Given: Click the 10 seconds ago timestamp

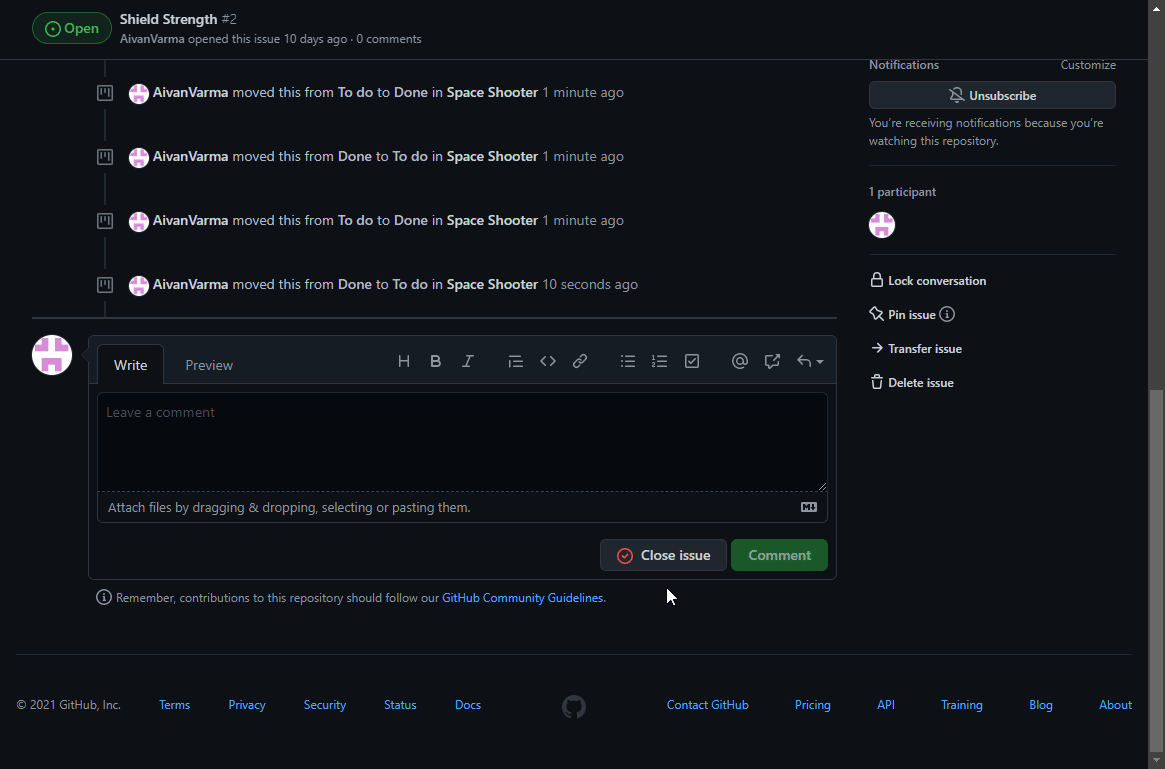Looking at the screenshot, I should click(x=590, y=284).
